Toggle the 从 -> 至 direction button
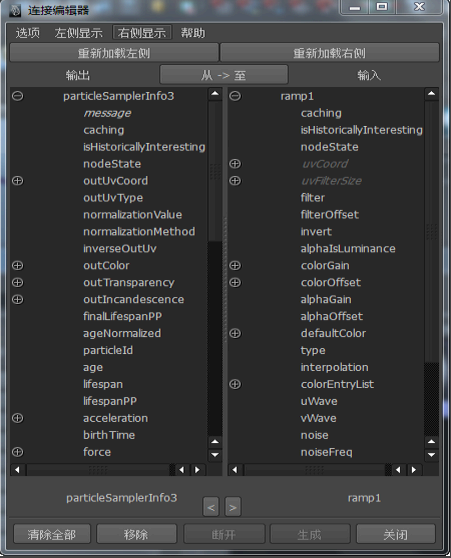This screenshot has height=558, width=451. (224, 75)
